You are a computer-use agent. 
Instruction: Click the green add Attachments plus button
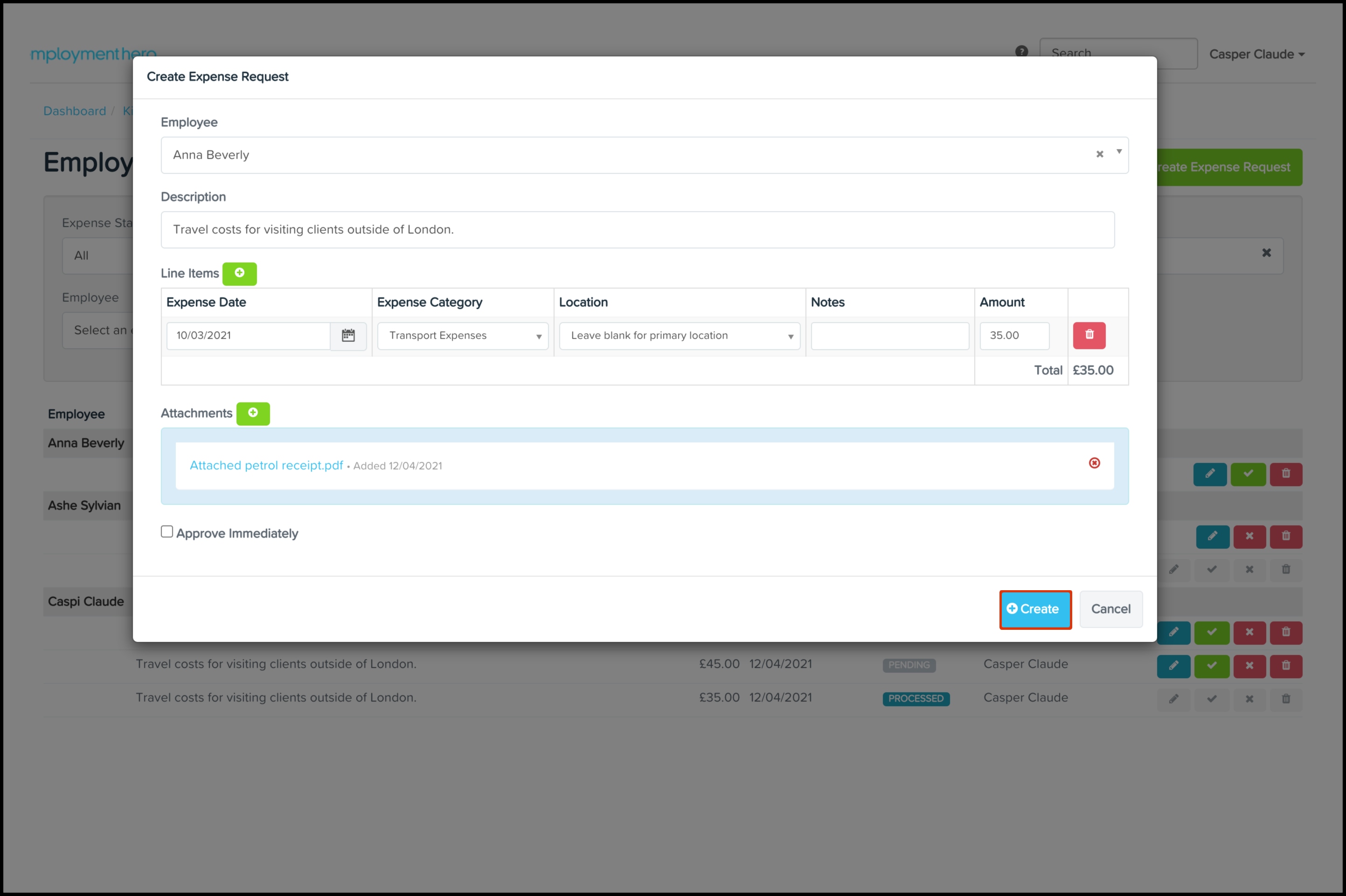pyautogui.click(x=253, y=413)
